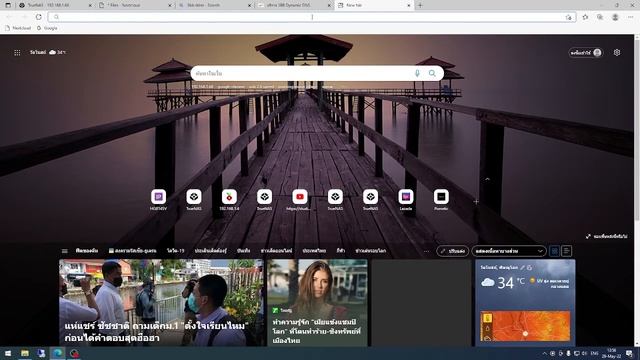Add this page to favorites star icon
The width and height of the screenshot is (640, 360).
(569, 17)
